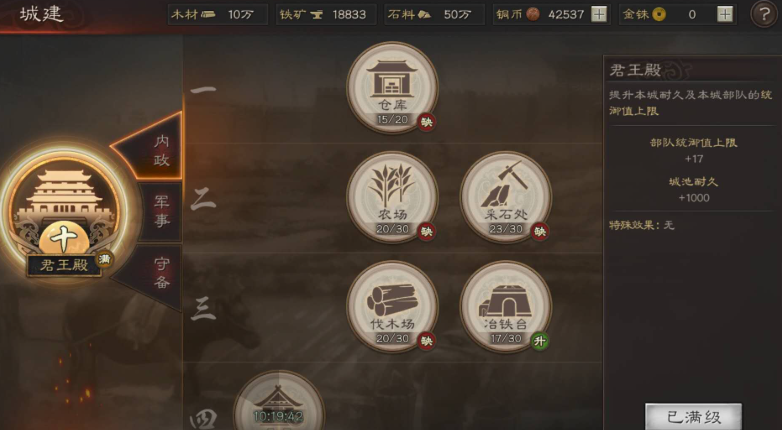Open the 伐木场 lumber yard icon

click(x=392, y=307)
